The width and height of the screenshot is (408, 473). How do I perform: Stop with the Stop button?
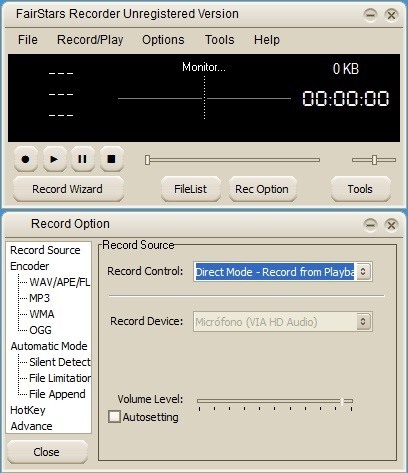pos(112,159)
